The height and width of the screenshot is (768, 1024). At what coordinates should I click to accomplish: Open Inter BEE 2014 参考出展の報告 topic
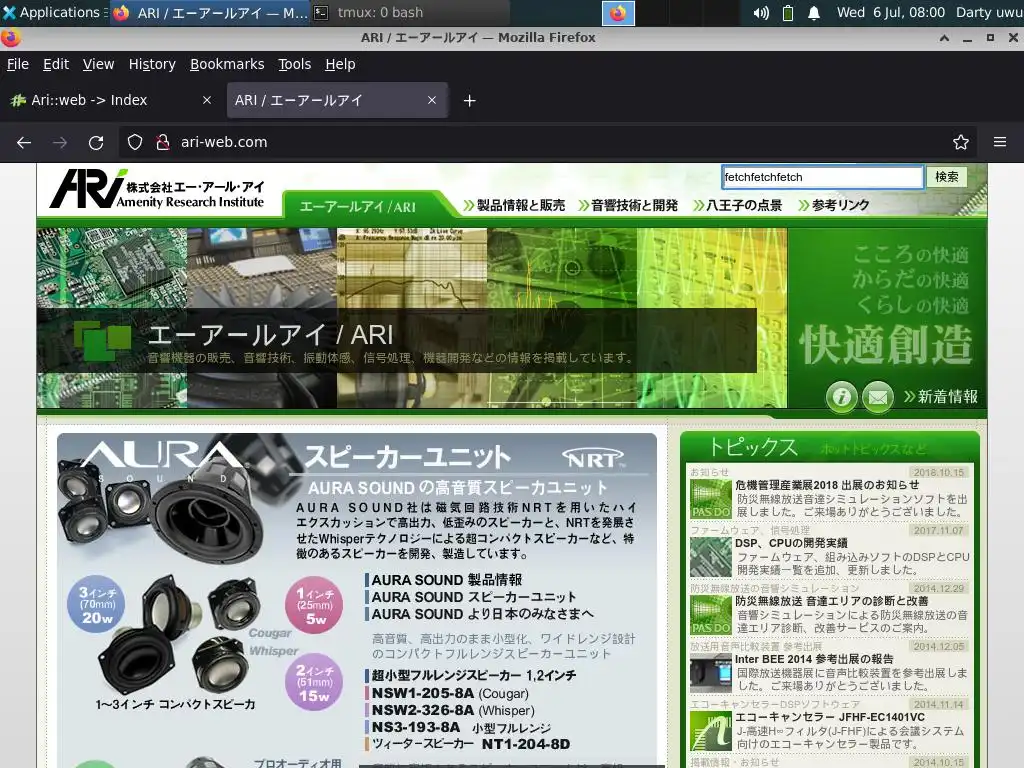(x=814, y=659)
